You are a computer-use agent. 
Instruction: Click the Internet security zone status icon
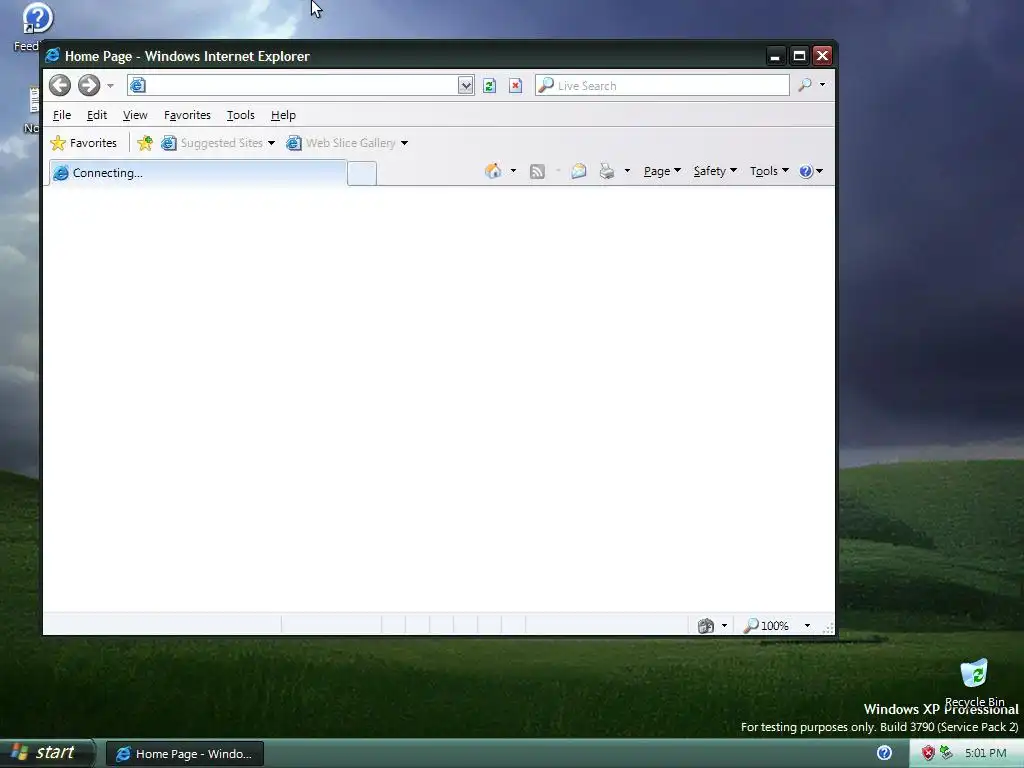click(x=705, y=626)
